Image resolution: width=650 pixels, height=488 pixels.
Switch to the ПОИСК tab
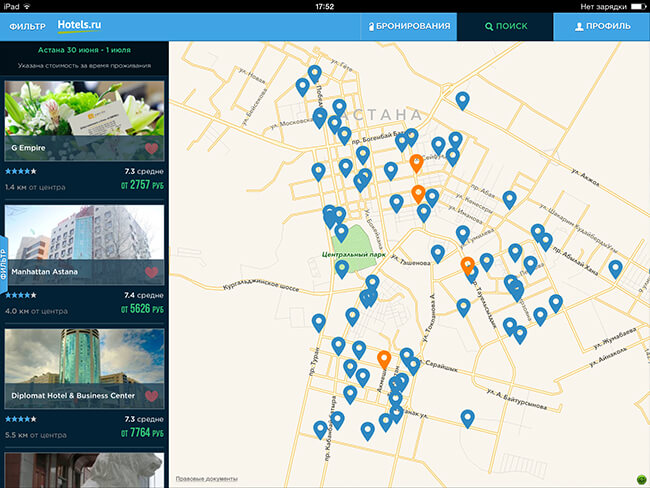pyautogui.click(x=505, y=26)
